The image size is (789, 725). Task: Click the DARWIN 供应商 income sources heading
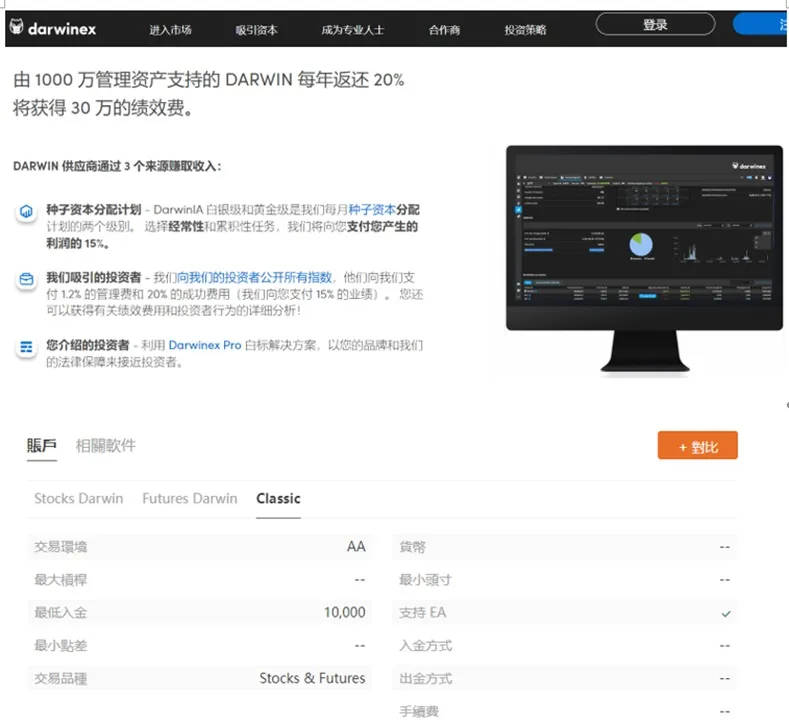coord(117,166)
